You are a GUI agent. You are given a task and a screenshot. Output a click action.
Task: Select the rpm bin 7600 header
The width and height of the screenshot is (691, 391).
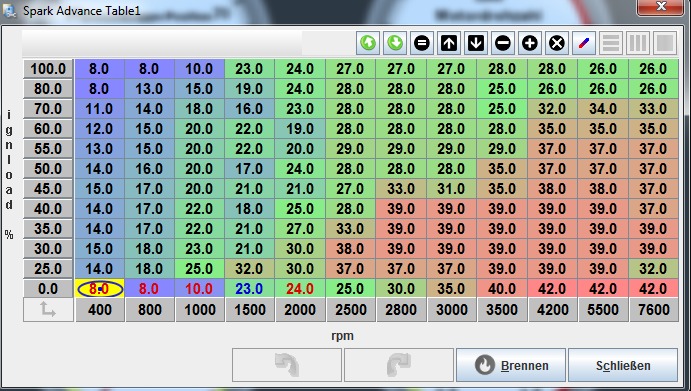click(654, 309)
